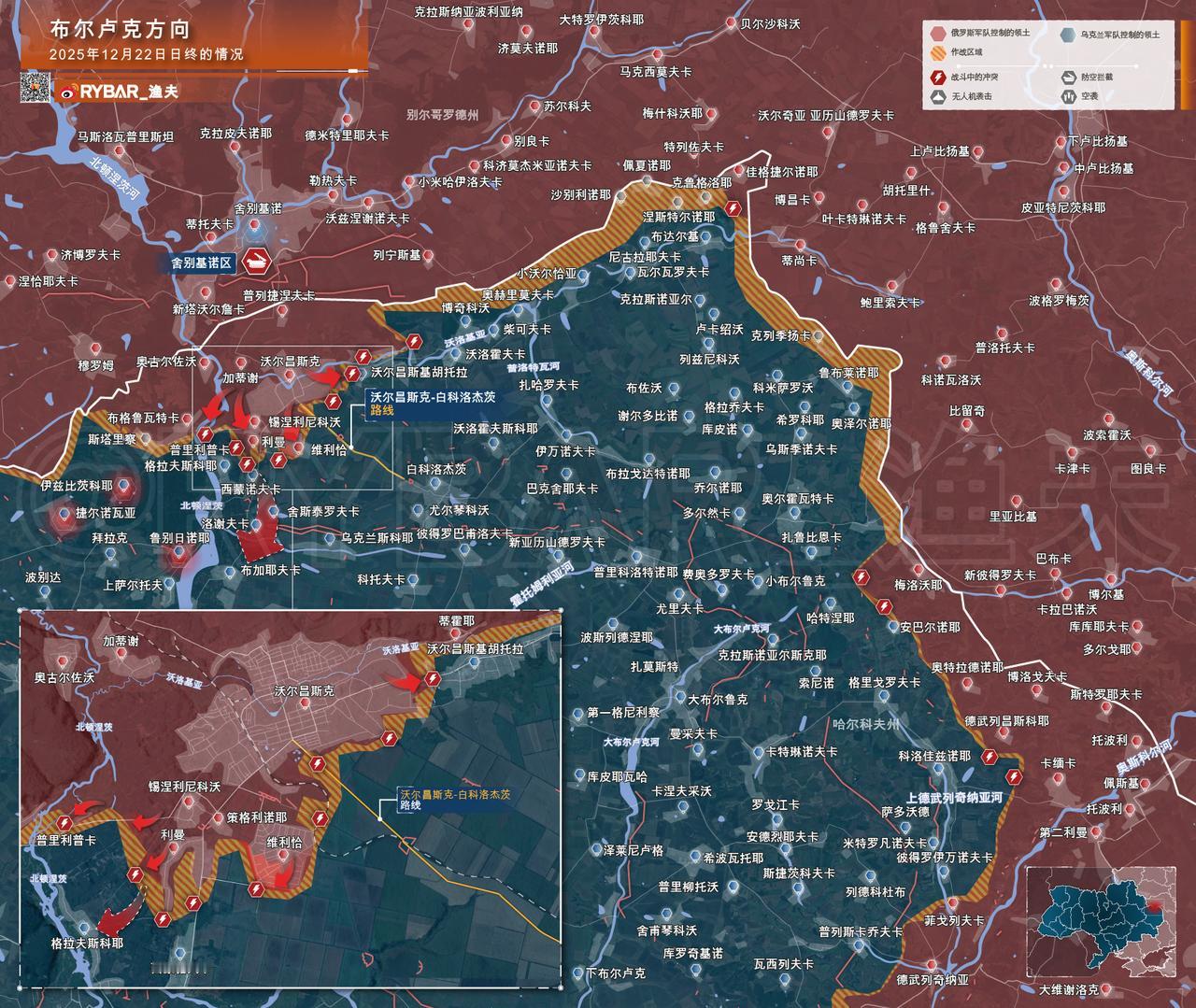Screen dimensions: 1196x1008
Task: Click the clash icon beside 梅洛沃耶
Action: 861,579
